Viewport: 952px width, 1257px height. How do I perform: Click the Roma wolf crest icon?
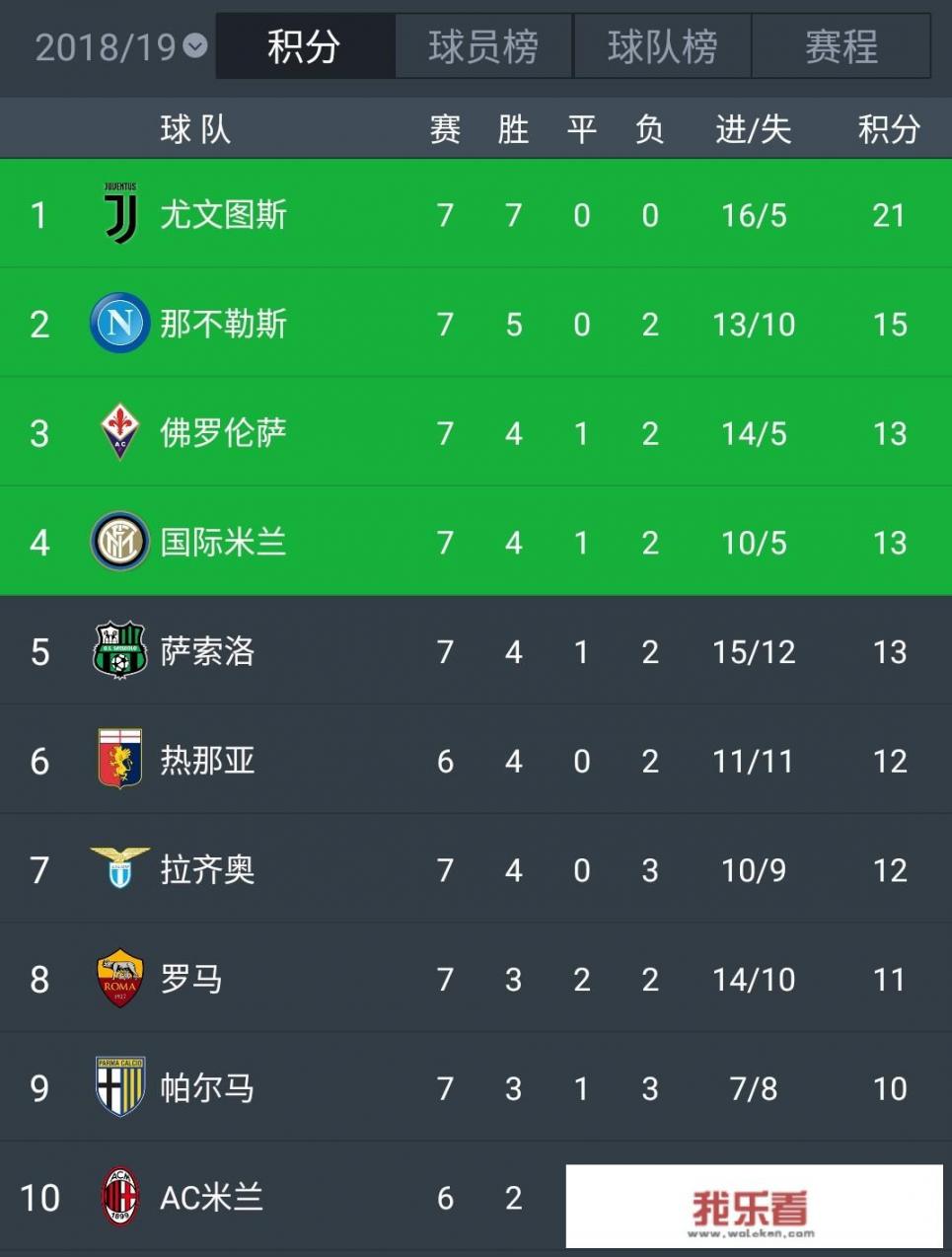tap(120, 978)
